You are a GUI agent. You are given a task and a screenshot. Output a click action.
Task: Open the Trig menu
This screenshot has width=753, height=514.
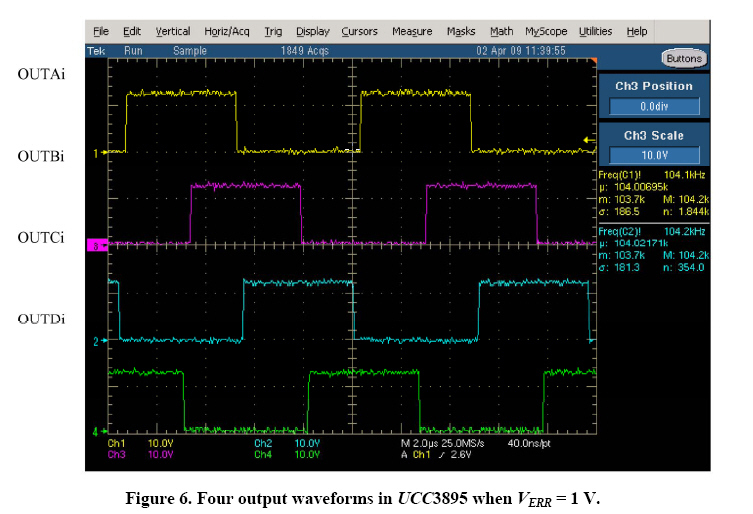273,31
